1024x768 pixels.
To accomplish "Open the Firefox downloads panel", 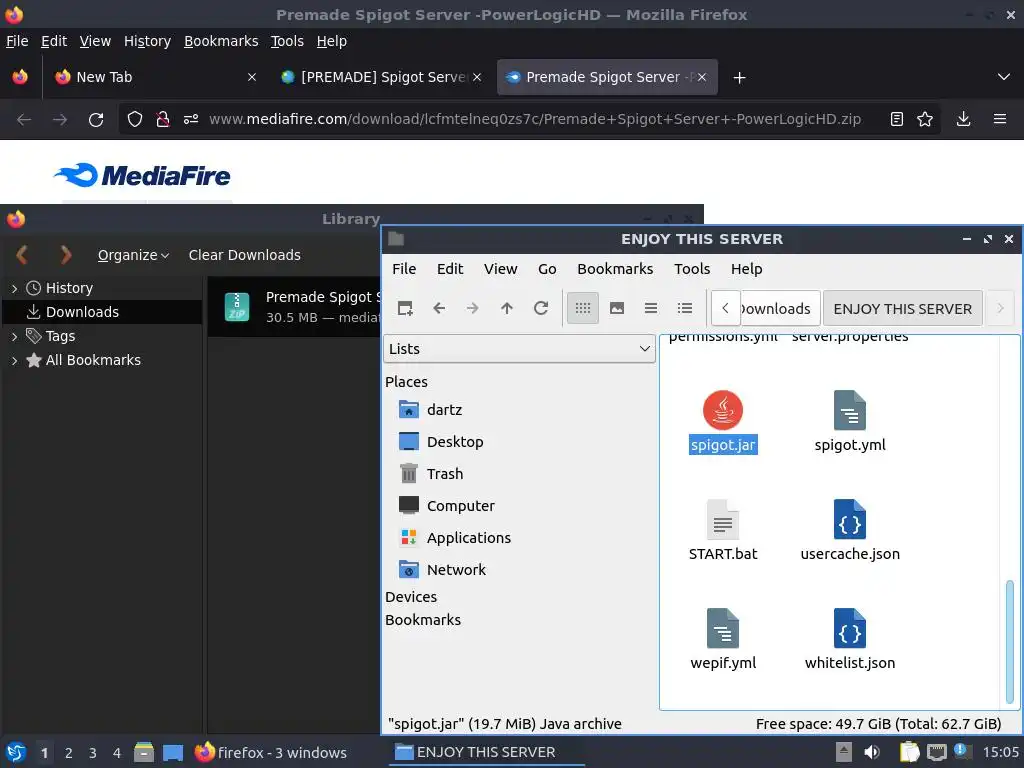I will click(x=963, y=119).
